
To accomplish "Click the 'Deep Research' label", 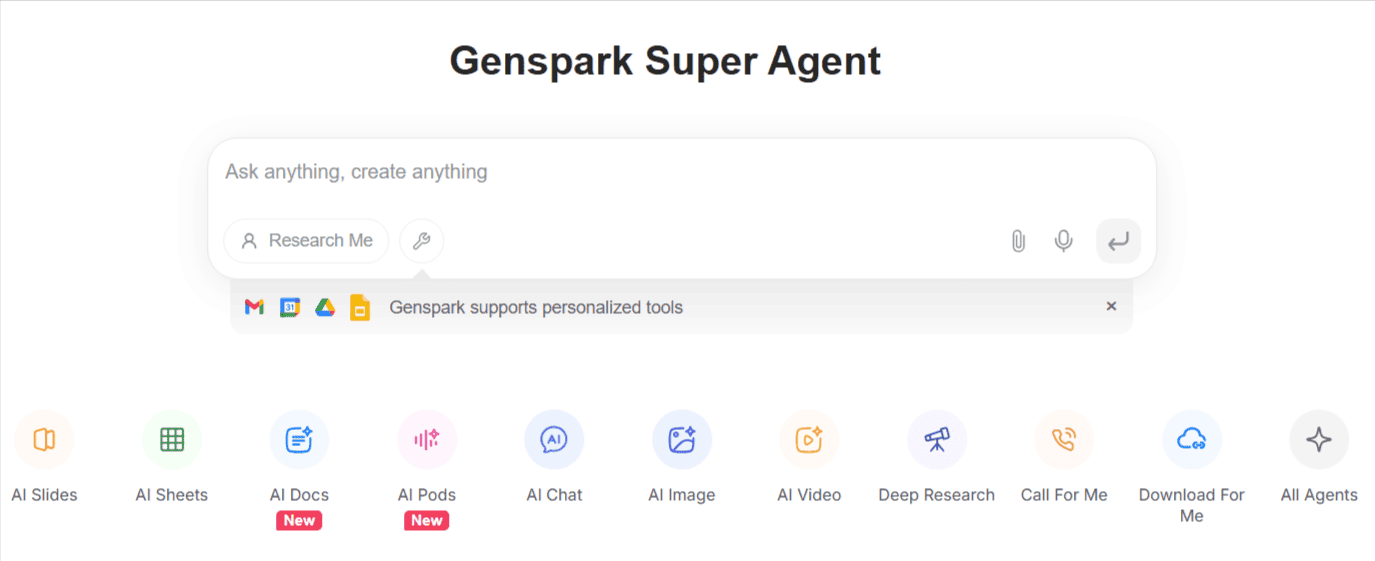I will [x=937, y=495].
